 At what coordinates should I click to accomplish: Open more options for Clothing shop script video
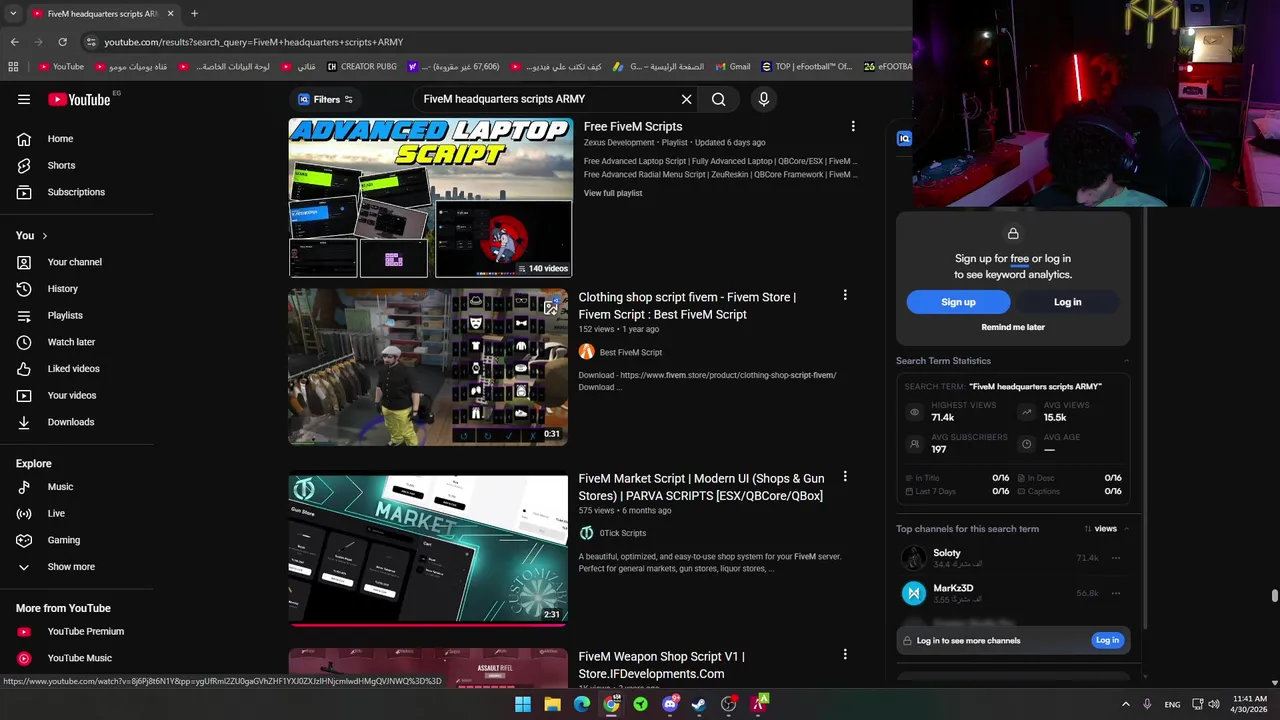(x=845, y=295)
